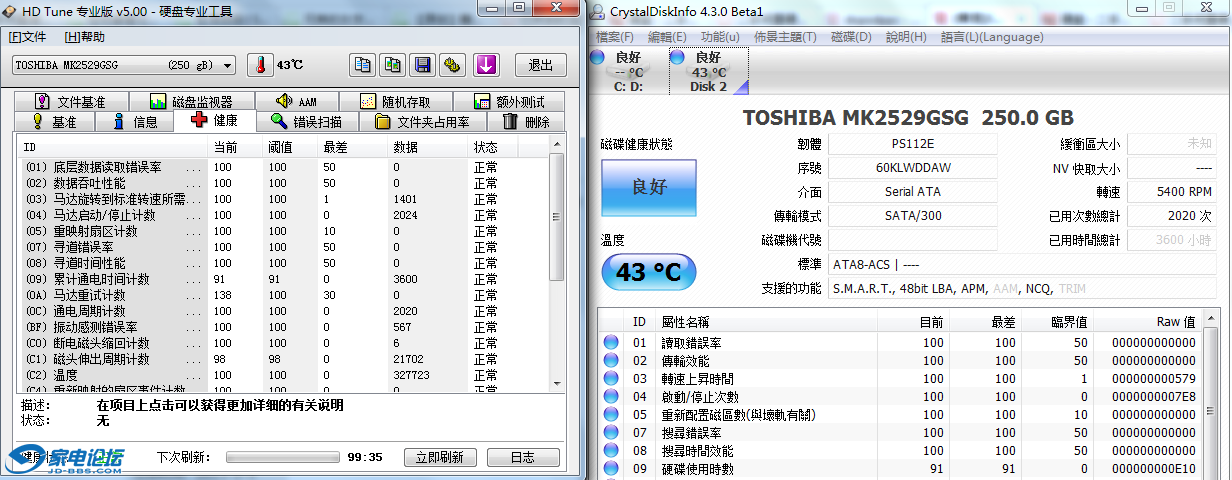Click the HD Tune SMART list vertical scrollbar

(x=556, y=264)
